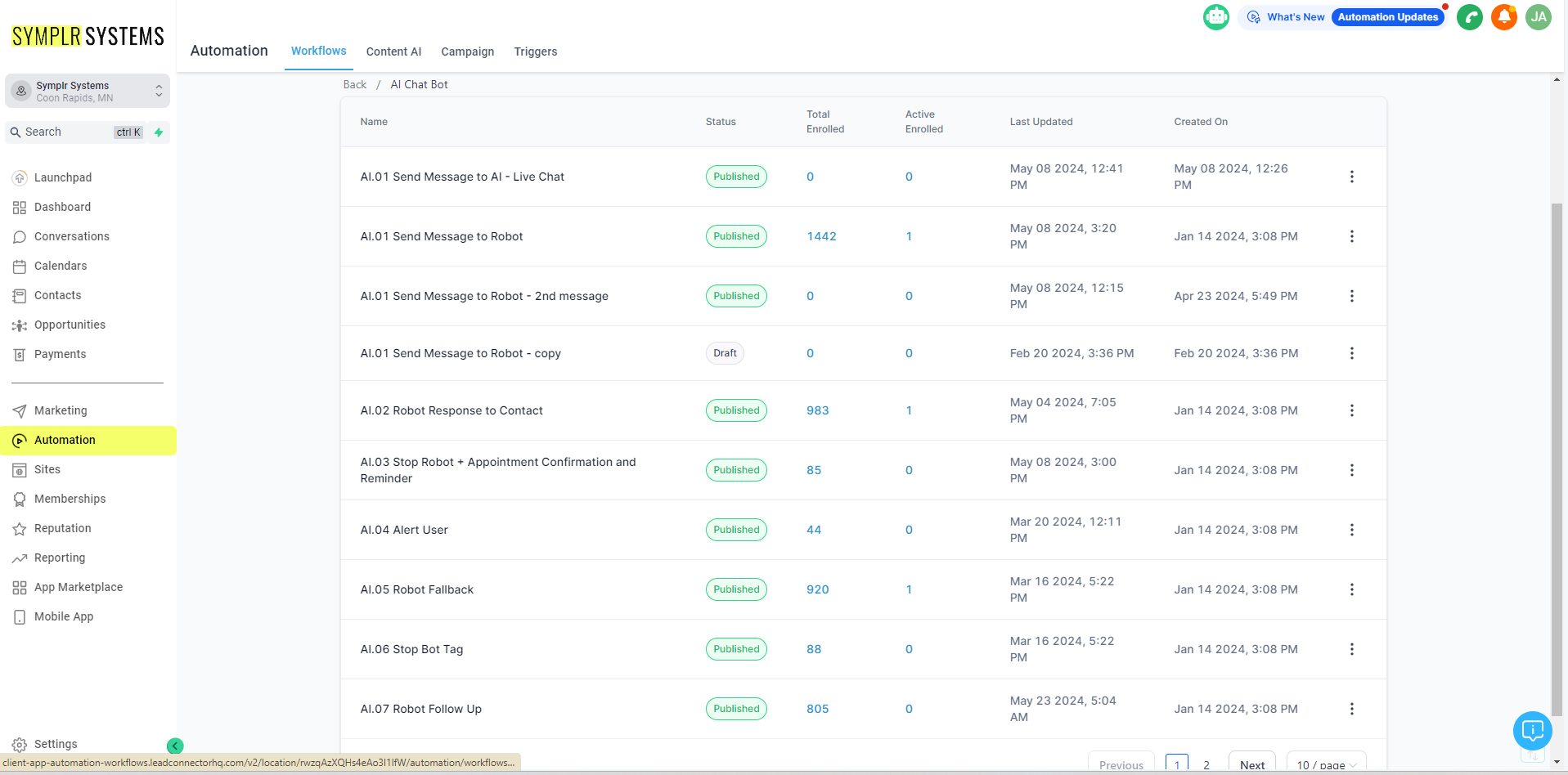Image resolution: width=1568 pixels, height=775 pixels.
Task: Open the blue help chat widget
Action: pos(1532,730)
